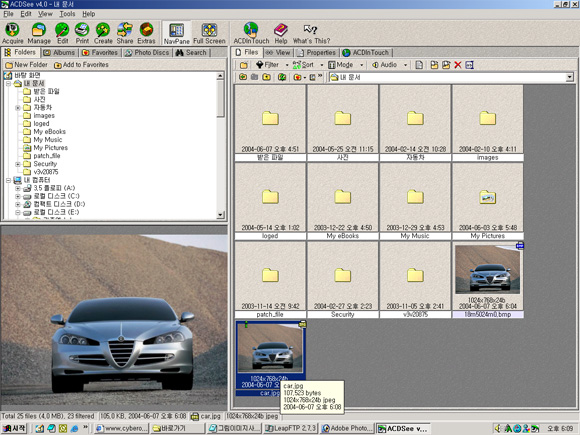Select the patch_file folder thumbnail
The height and width of the screenshot is (435, 580).
270,279
